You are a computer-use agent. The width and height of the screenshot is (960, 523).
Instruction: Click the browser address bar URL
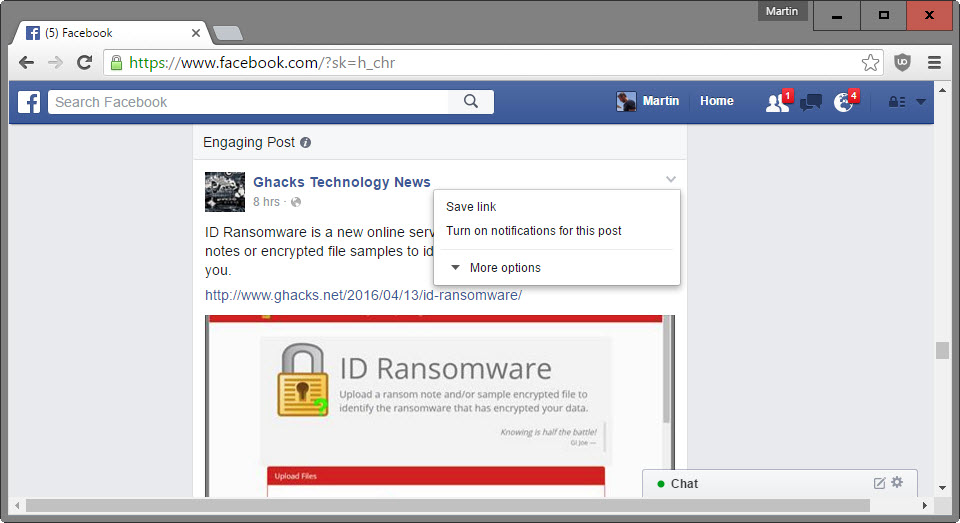tap(262, 62)
